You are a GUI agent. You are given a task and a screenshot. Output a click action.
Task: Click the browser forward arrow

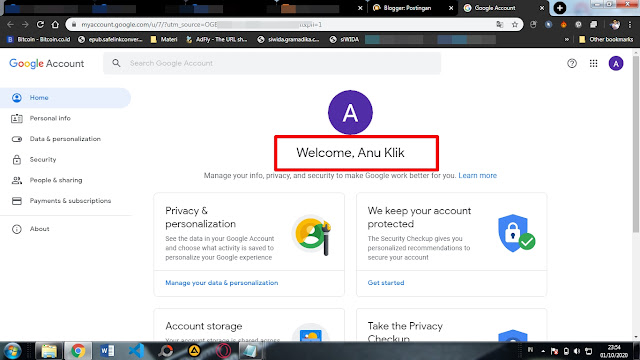(25, 24)
